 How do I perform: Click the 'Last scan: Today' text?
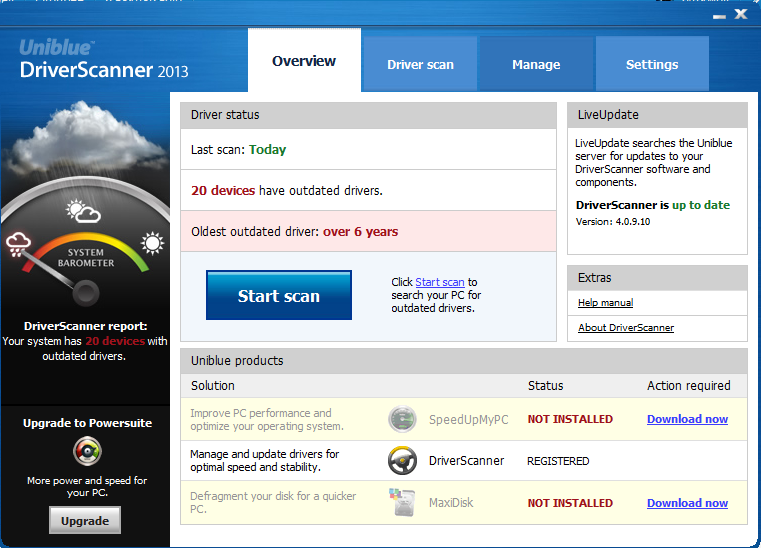pos(238,149)
